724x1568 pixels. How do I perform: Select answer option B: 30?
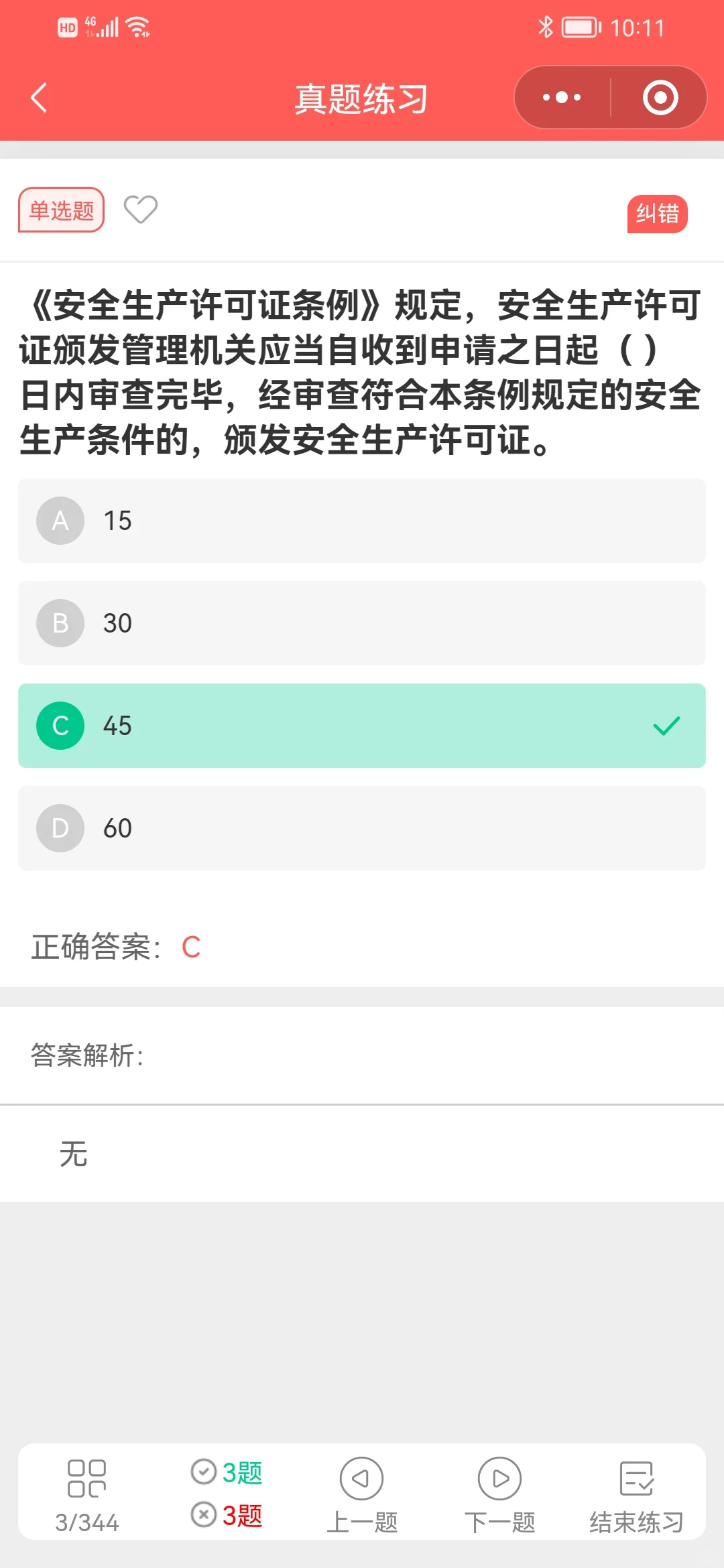362,623
